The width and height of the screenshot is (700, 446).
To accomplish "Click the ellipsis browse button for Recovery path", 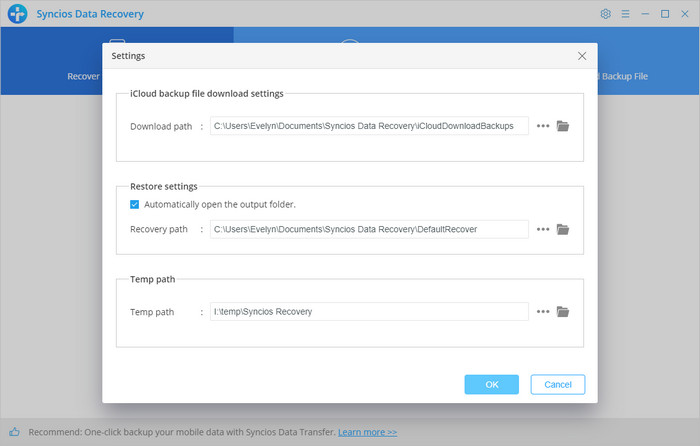I will pyautogui.click(x=543, y=229).
